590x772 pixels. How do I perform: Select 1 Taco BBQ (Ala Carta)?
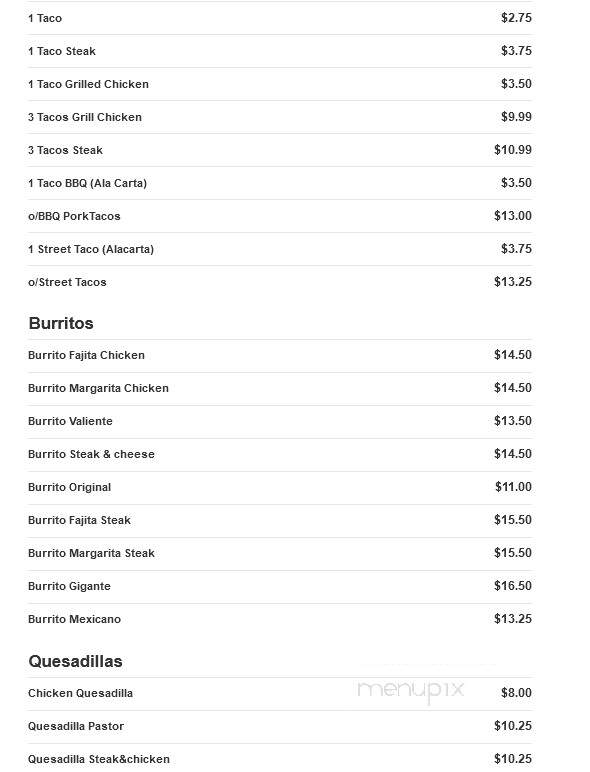[280, 183]
